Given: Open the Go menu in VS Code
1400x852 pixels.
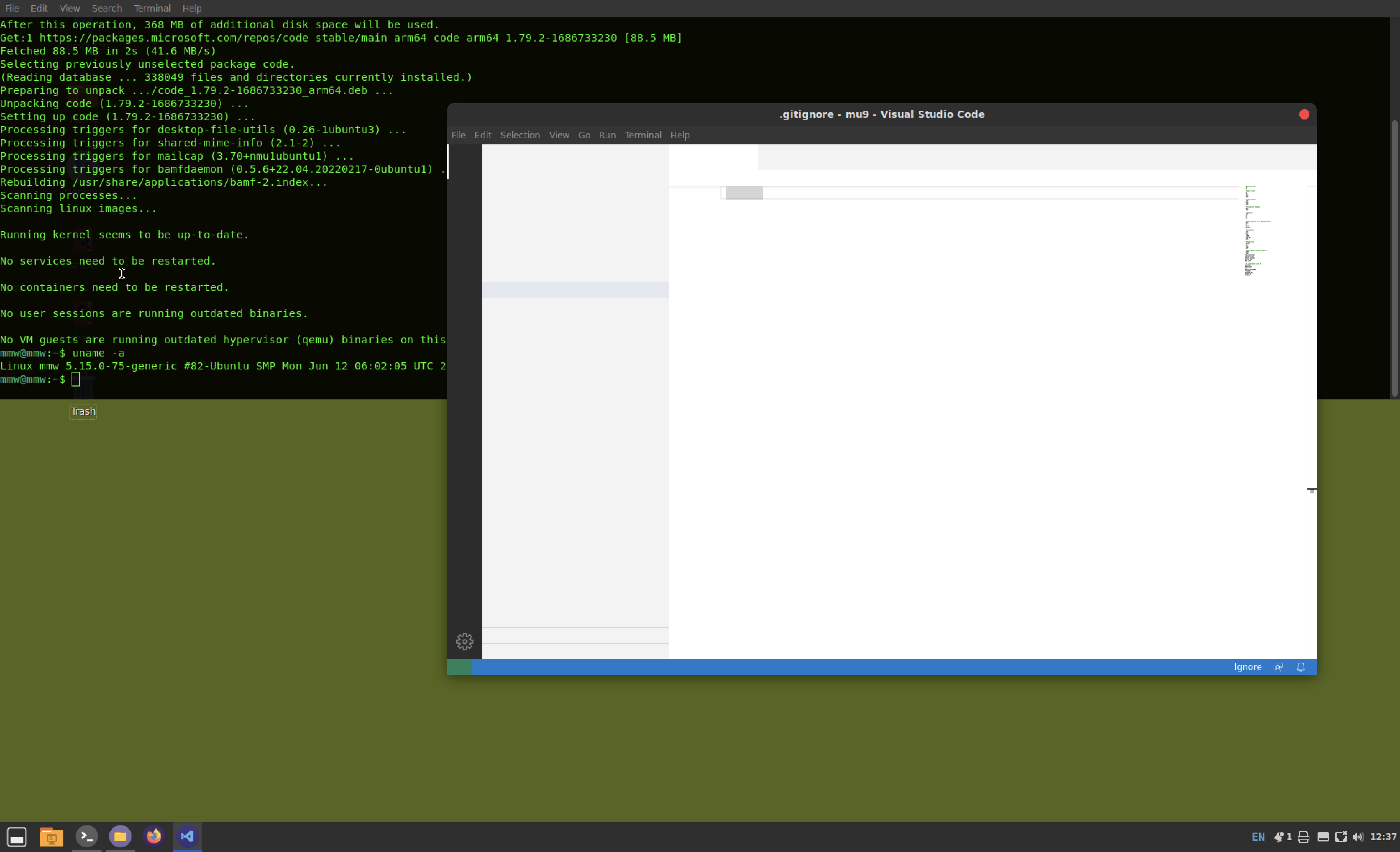Looking at the screenshot, I should [x=584, y=135].
